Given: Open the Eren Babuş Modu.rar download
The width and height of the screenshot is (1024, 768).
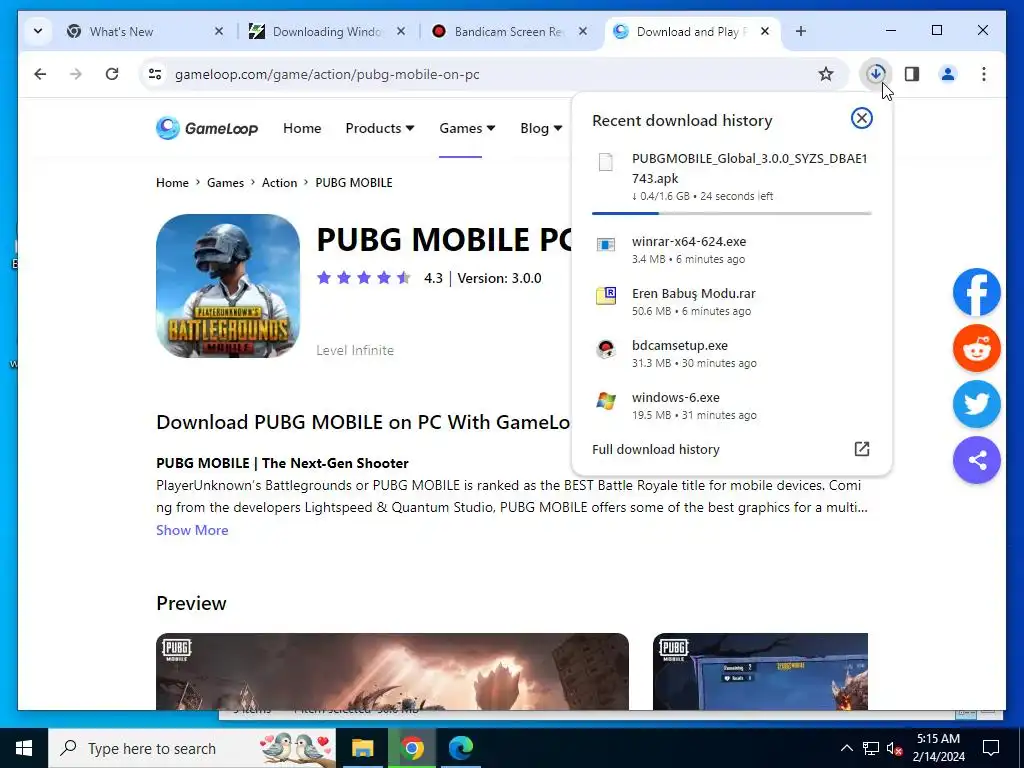Looking at the screenshot, I should tap(731, 302).
